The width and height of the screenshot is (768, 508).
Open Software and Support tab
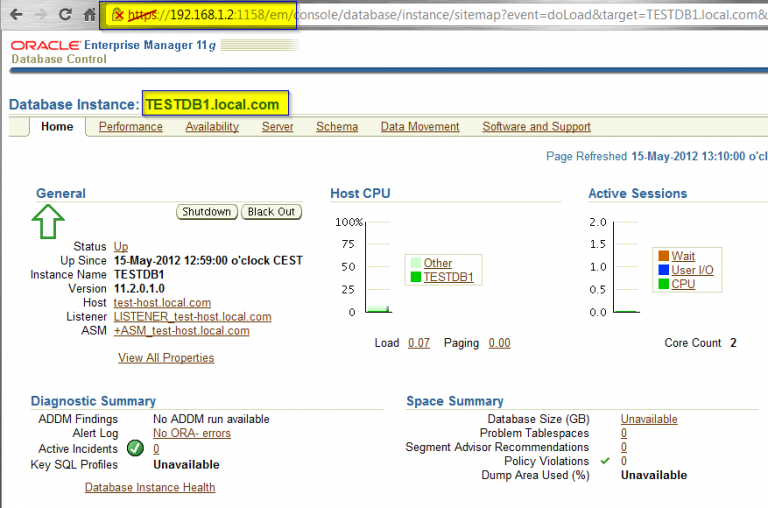click(x=536, y=126)
